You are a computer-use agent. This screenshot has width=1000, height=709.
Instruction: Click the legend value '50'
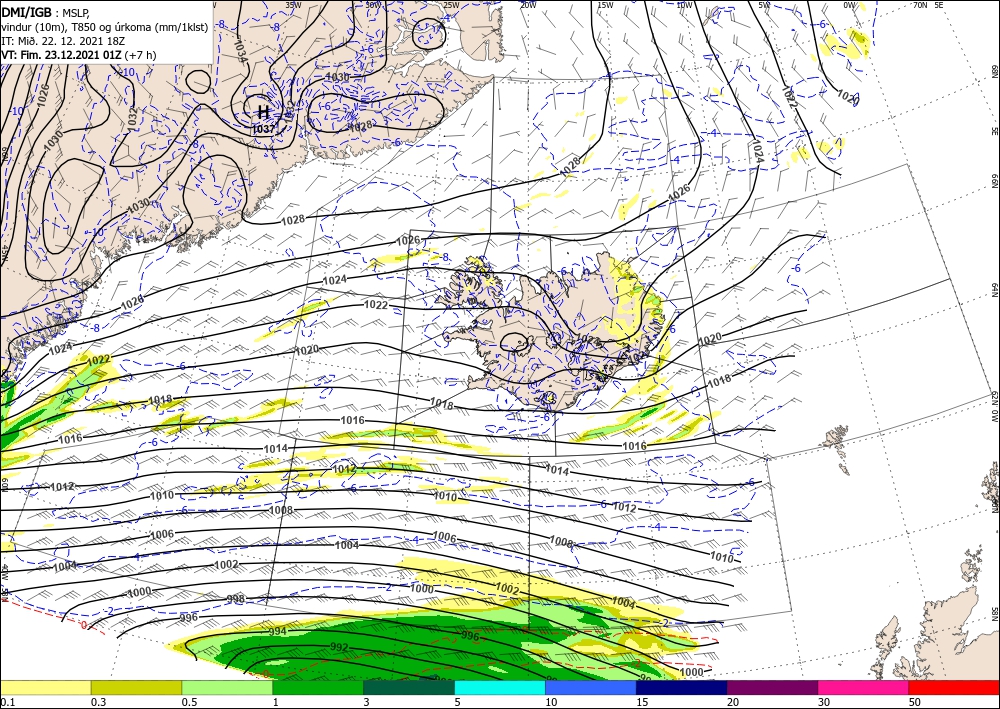[915, 702]
